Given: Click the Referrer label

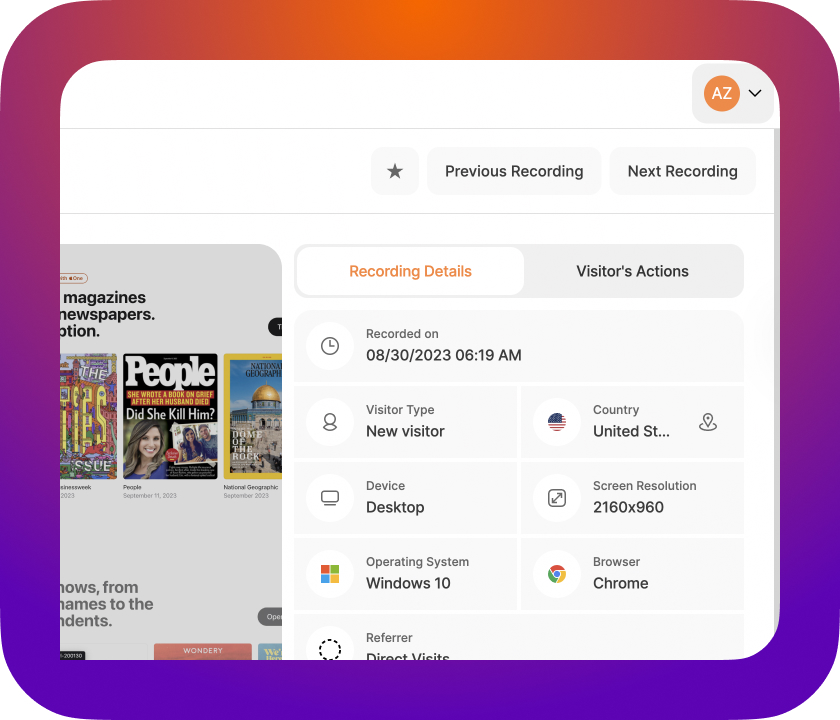Looking at the screenshot, I should (389, 638).
